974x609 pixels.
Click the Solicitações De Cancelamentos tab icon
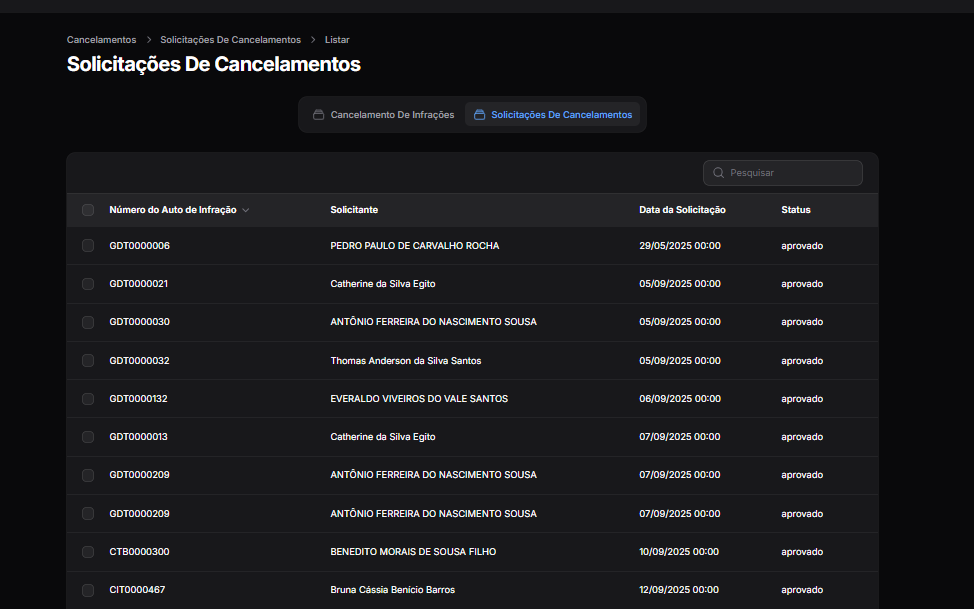click(x=479, y=115)
